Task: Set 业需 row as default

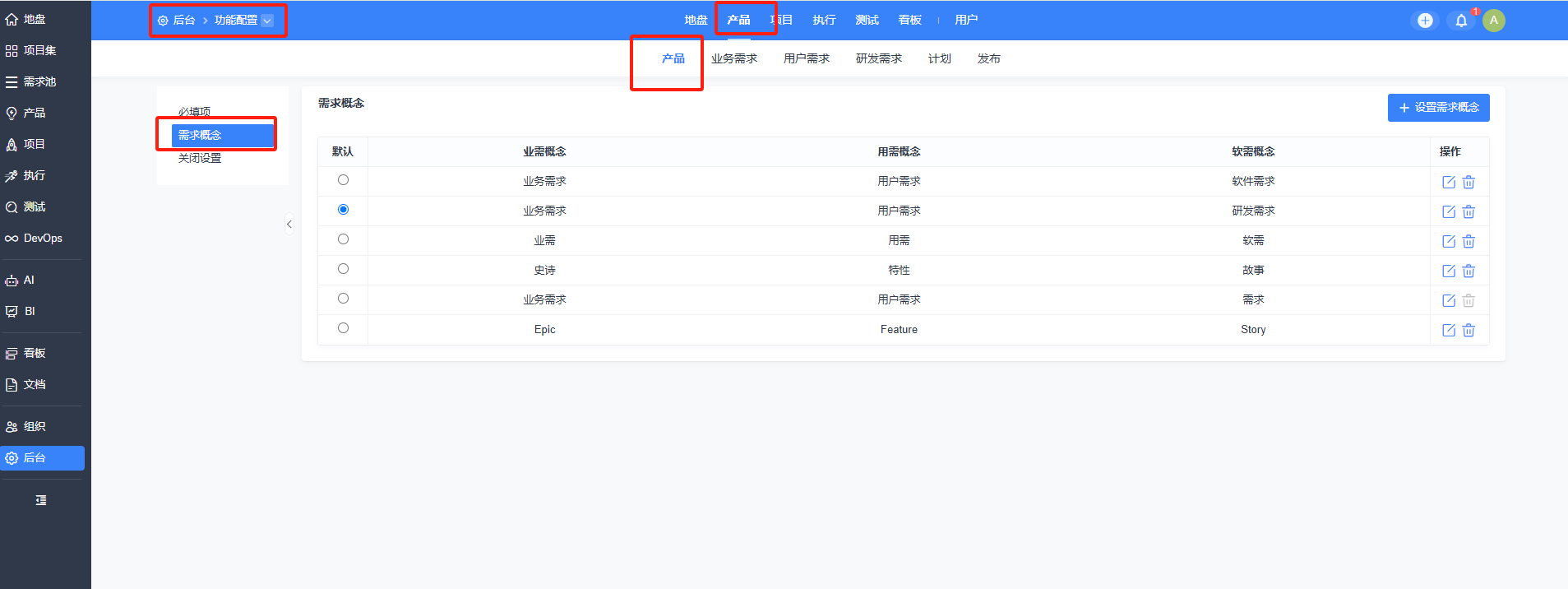Action: (x=343, y=239)
